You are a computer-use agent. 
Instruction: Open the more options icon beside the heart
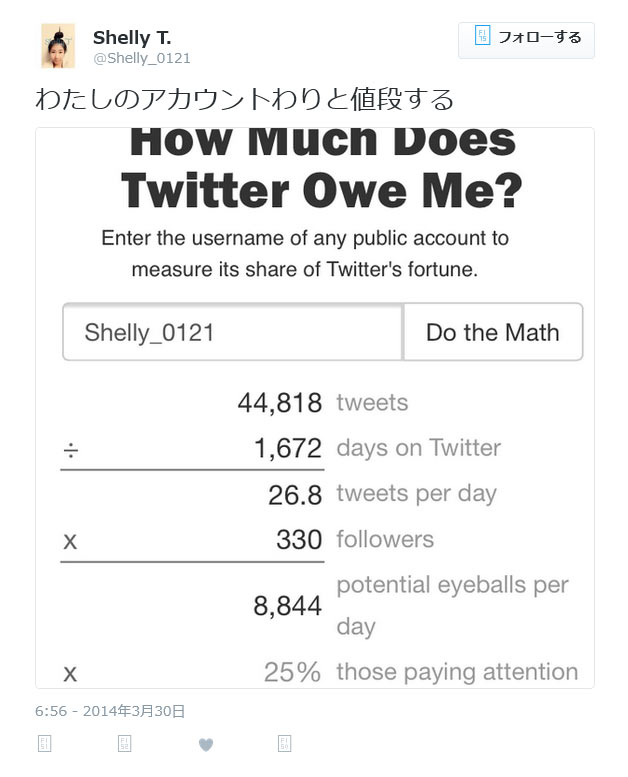point(285,743)
